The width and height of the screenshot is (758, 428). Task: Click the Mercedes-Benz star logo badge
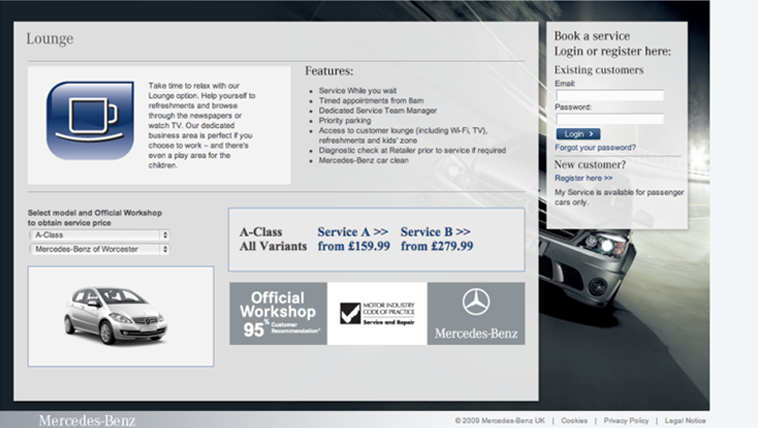476,313
